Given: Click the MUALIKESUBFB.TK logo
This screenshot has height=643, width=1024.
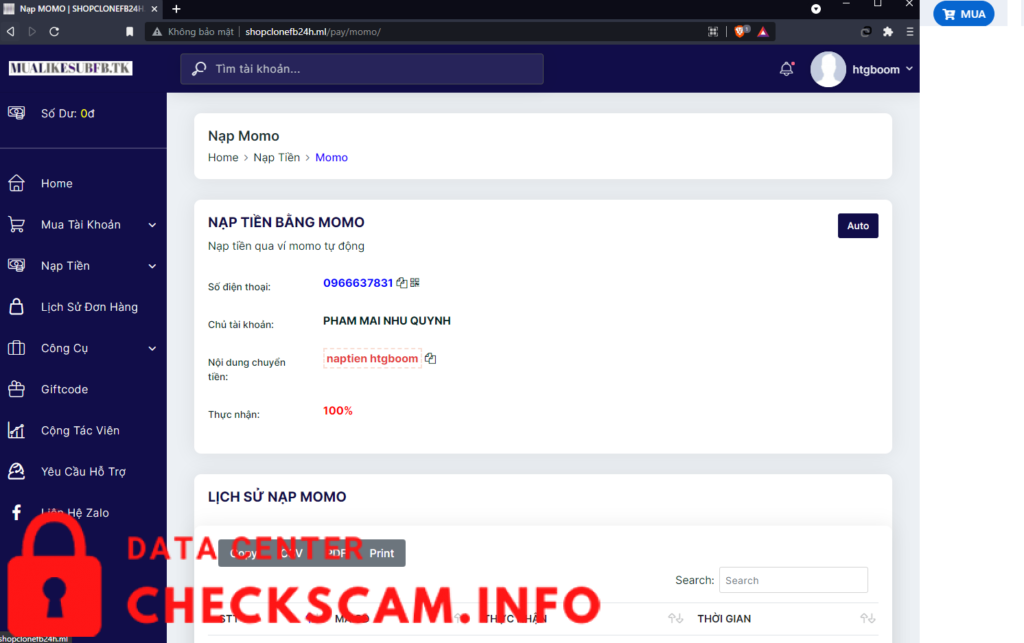Looking at the screenshot, I should (x=71, y=68).
